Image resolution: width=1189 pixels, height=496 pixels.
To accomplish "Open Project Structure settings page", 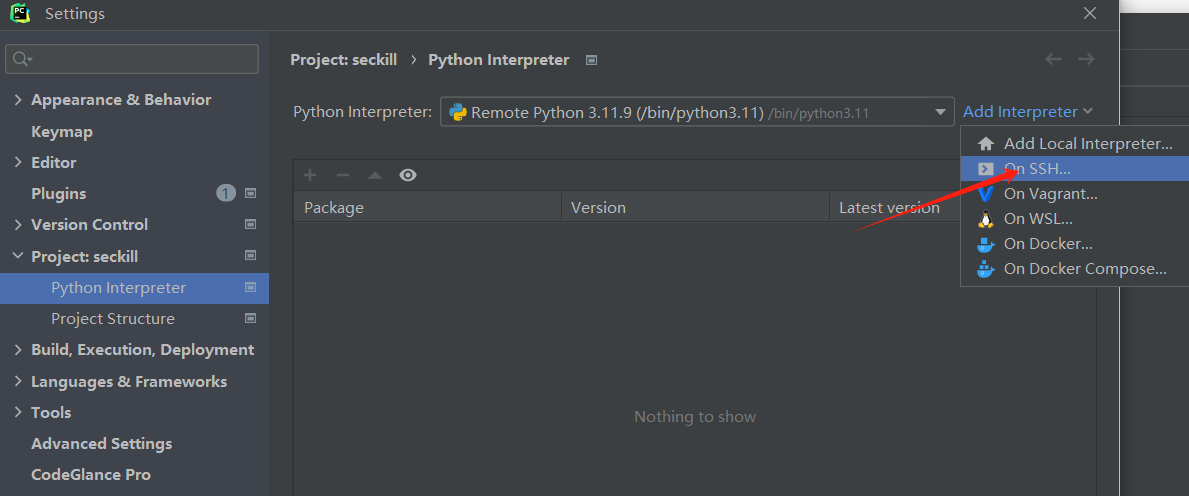I will coord(113,319).
